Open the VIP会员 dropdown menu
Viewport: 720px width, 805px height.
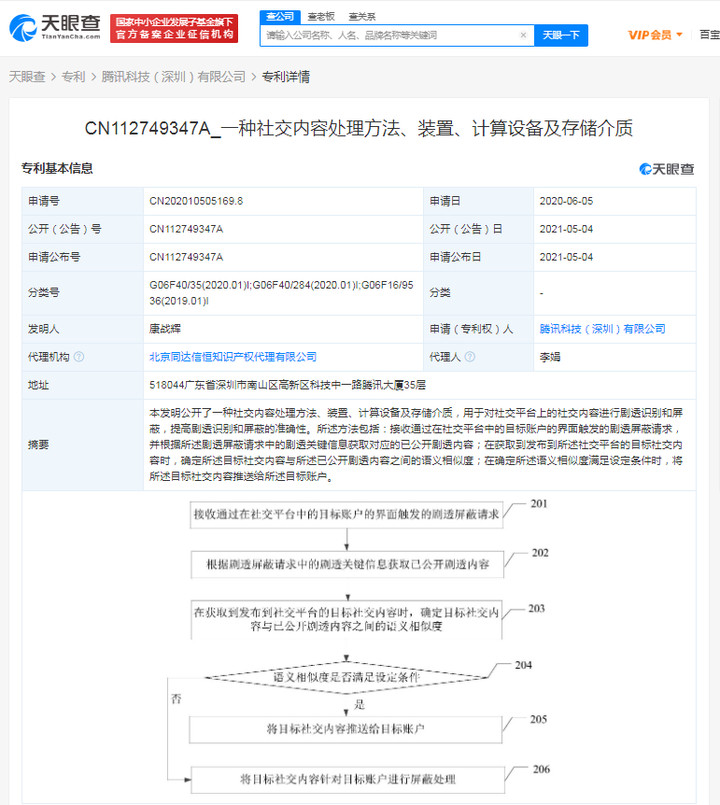point(655,35)
